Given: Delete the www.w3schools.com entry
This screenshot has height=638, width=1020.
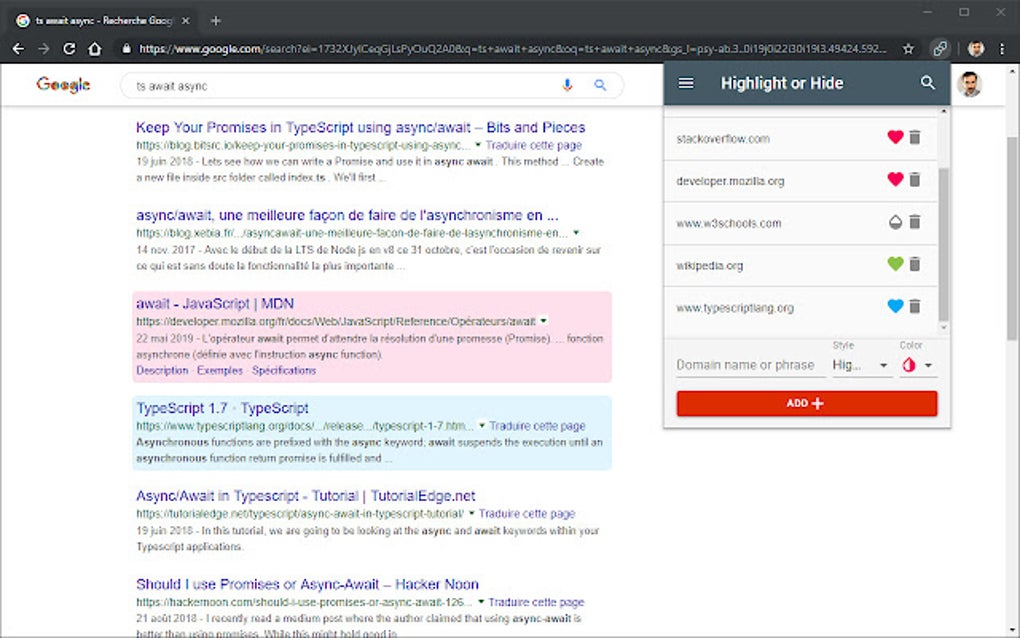Looking at the screenshot, I should click(915, 222).
